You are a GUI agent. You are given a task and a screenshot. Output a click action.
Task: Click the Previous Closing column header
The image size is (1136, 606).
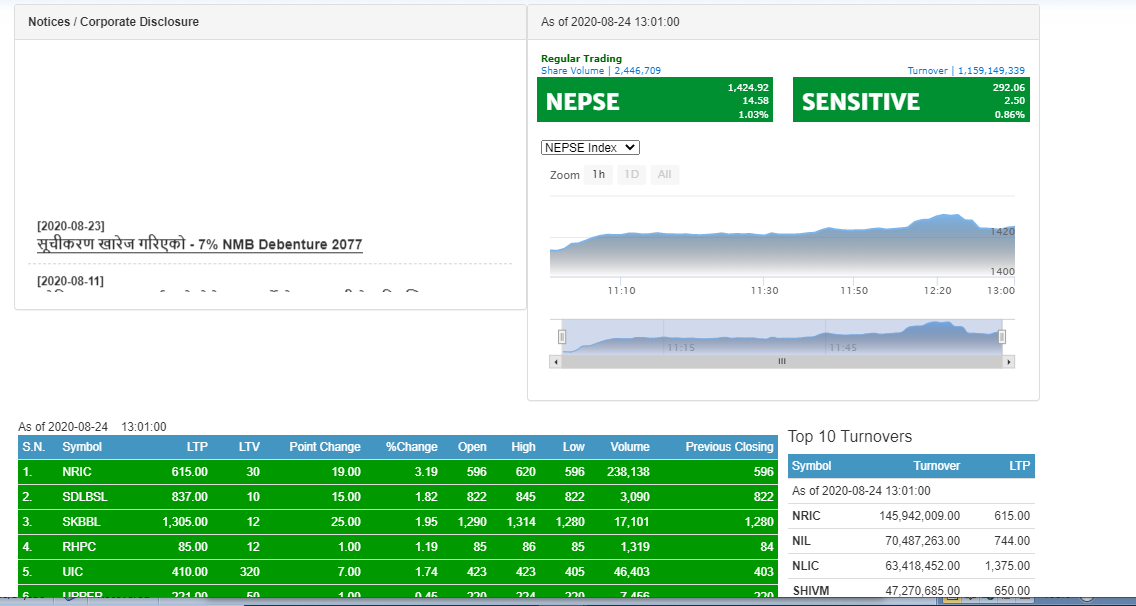(730, 447)
